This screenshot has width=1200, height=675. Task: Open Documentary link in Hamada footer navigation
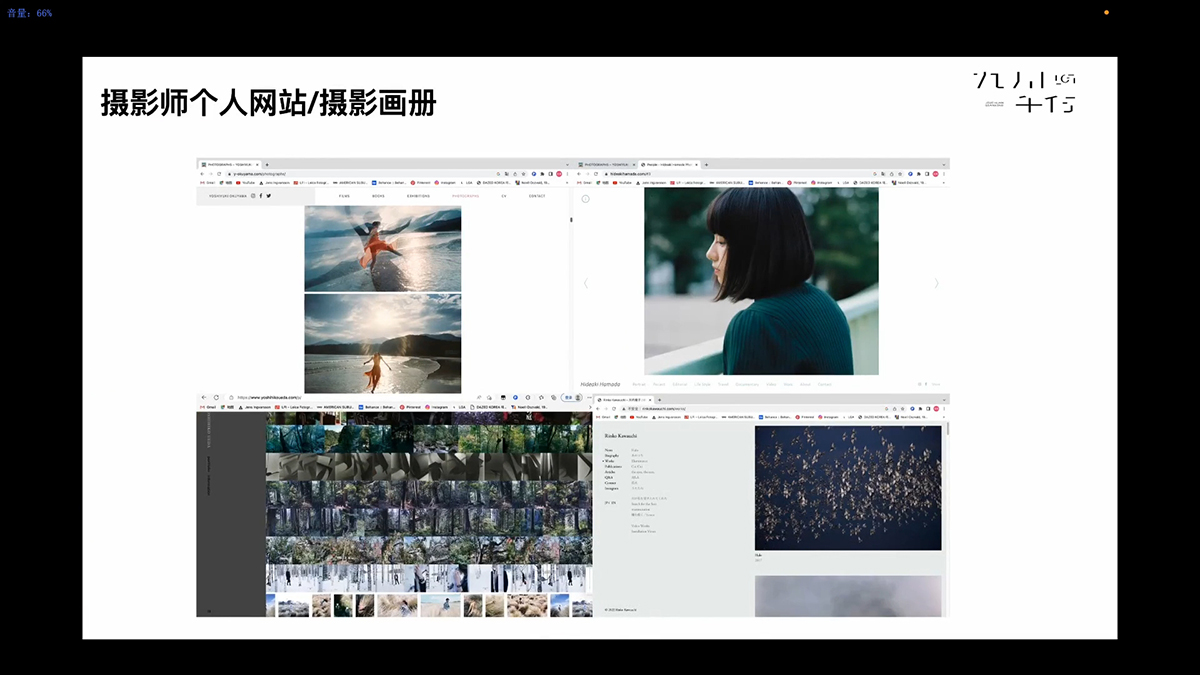747,384
